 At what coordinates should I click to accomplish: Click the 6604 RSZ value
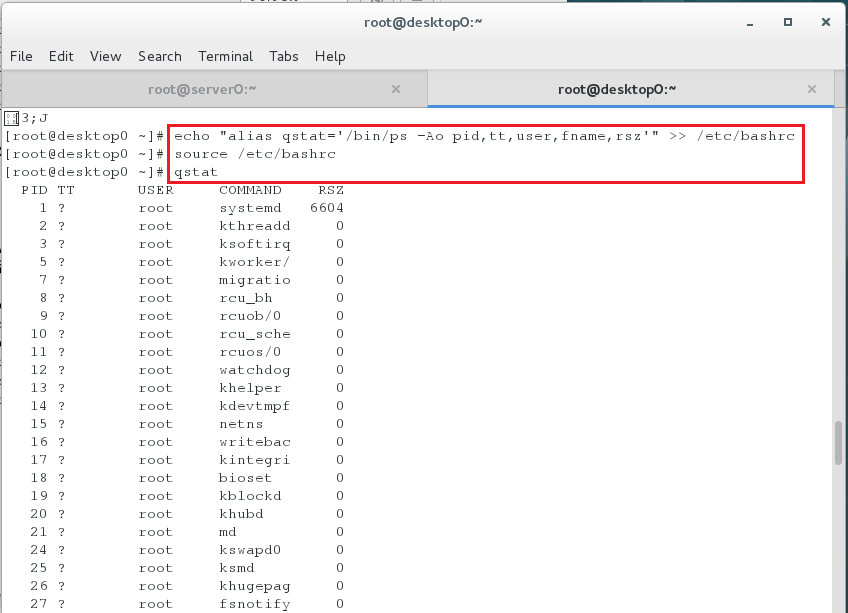(x=327, y=208)
